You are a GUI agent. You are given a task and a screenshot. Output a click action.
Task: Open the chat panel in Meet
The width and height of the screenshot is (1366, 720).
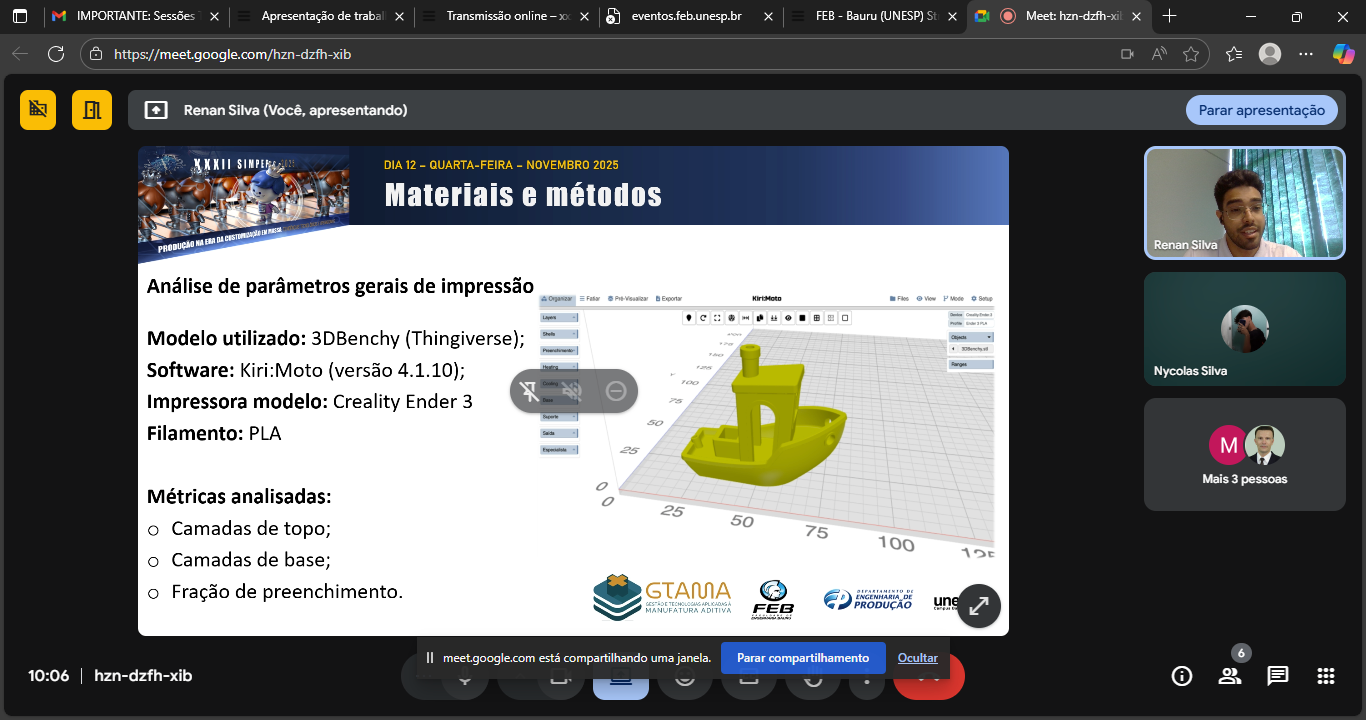tap(1277, 676)
